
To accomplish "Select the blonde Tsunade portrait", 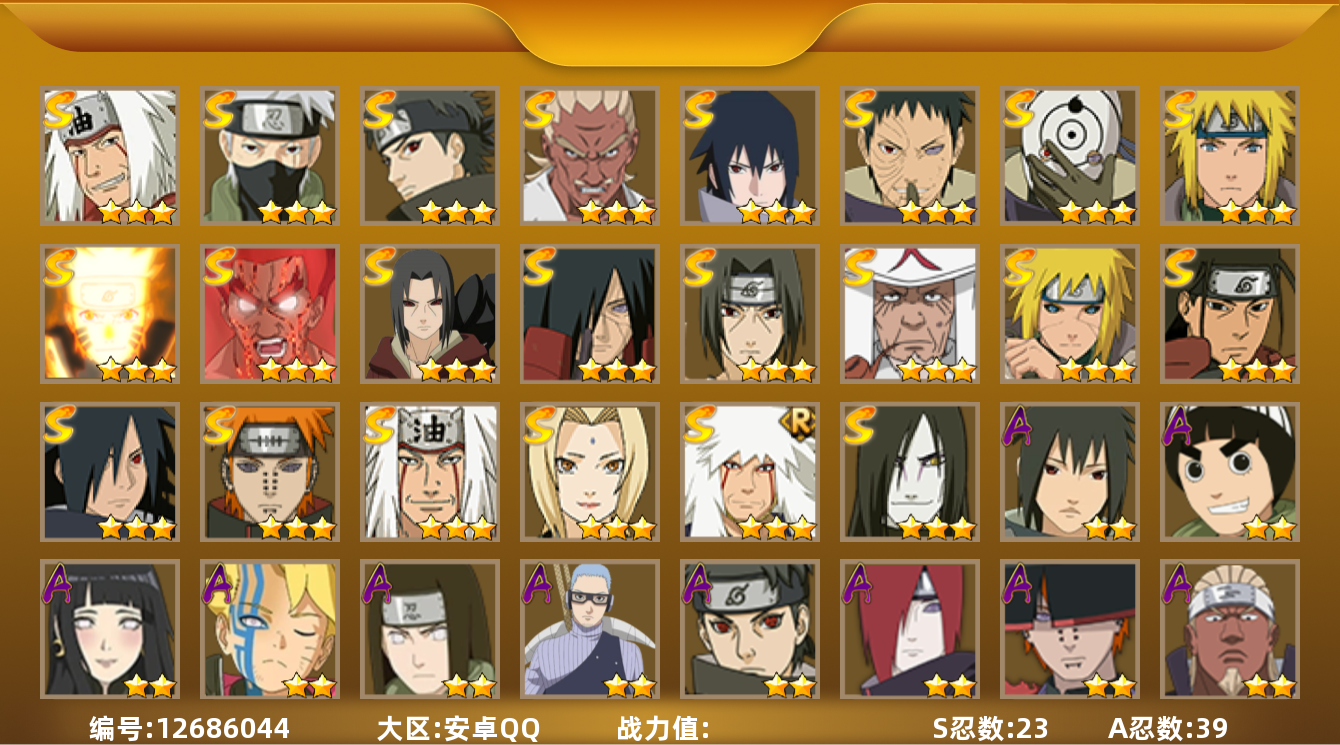I will click(x=589, y=472).
